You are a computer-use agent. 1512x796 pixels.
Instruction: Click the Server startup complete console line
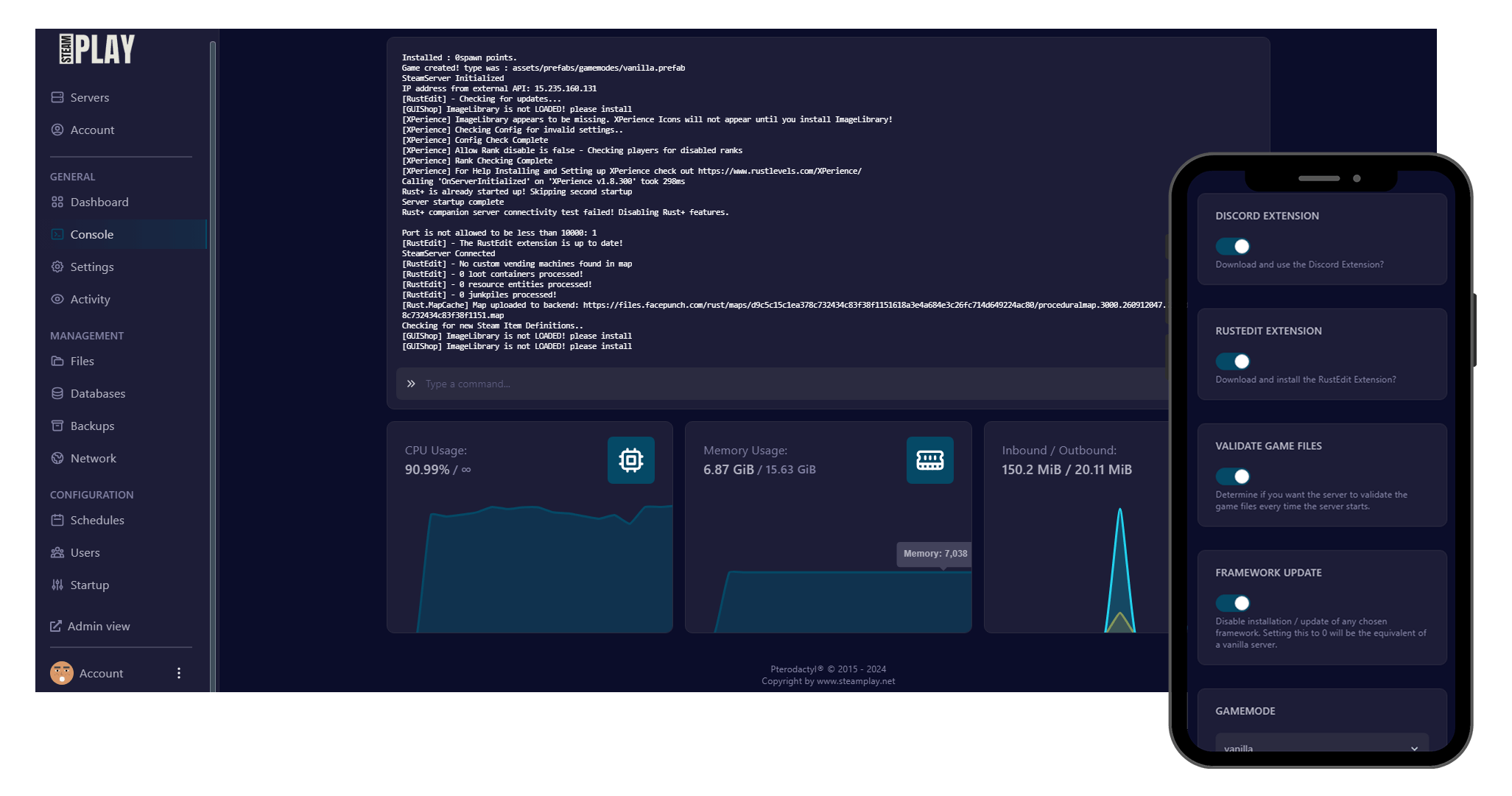(453, 202)
